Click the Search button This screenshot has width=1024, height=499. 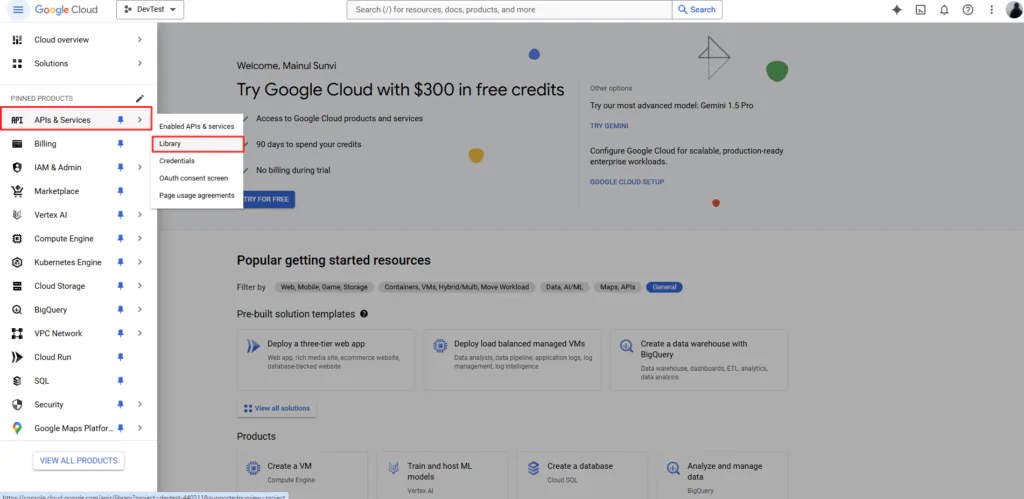click(x=697, y=10)
